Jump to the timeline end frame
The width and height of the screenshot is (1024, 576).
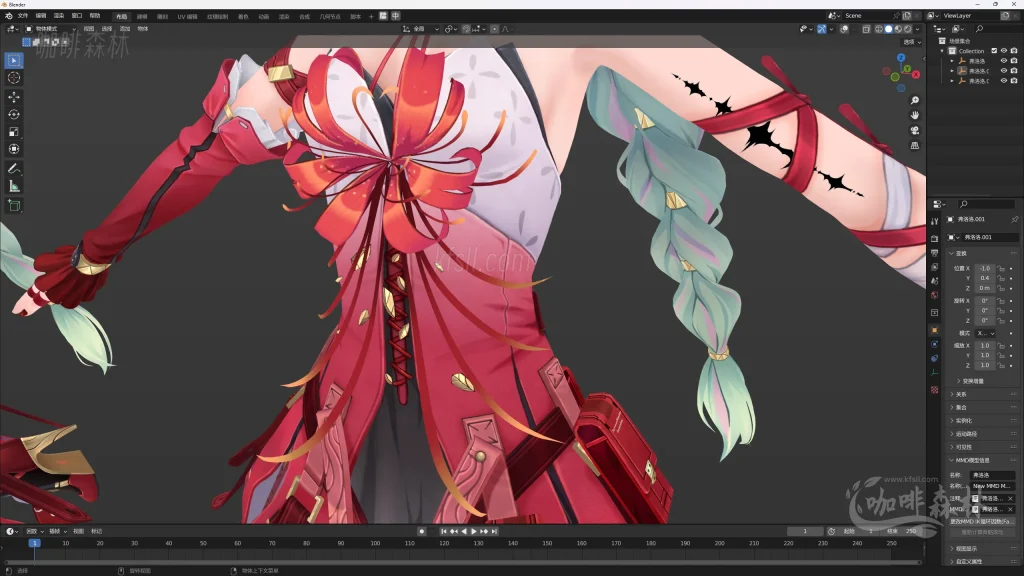(495, 532)
